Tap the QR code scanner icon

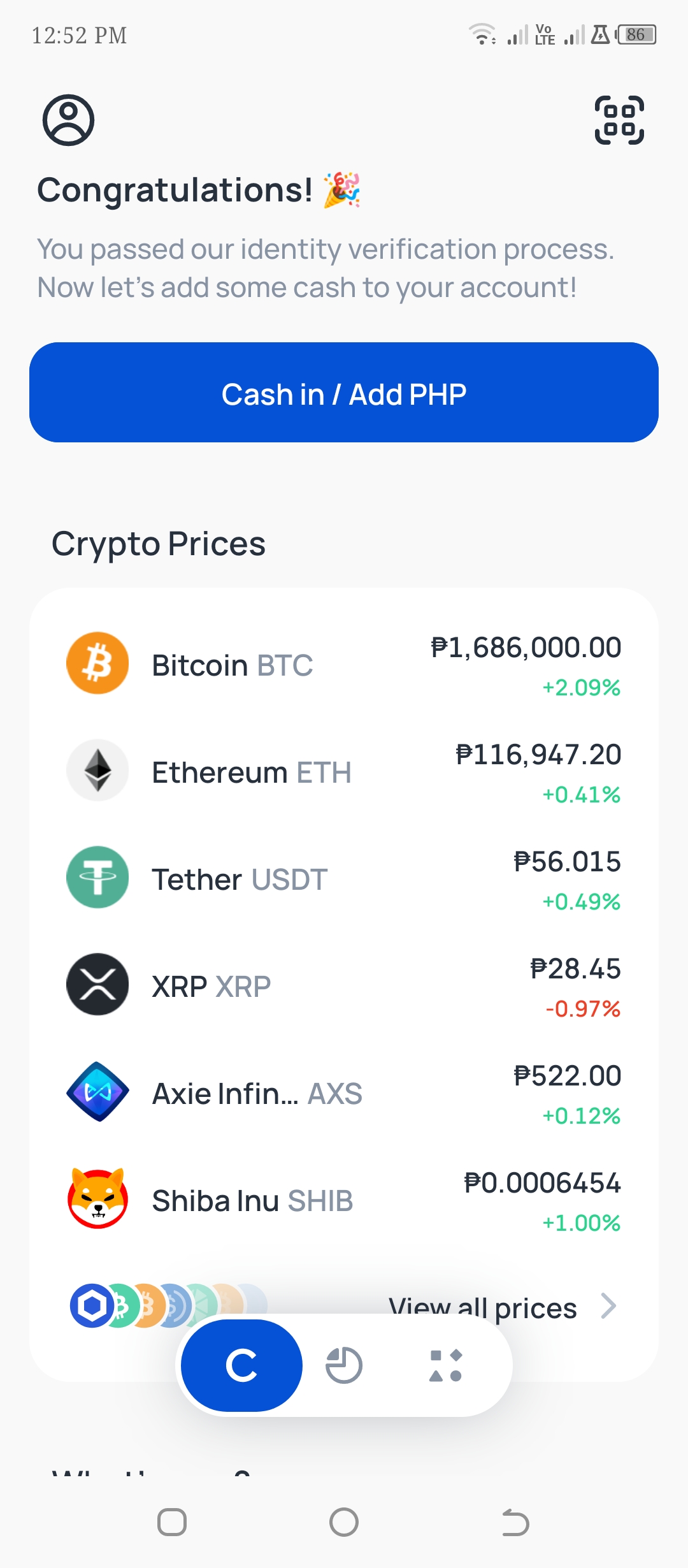tap(619, 120)
